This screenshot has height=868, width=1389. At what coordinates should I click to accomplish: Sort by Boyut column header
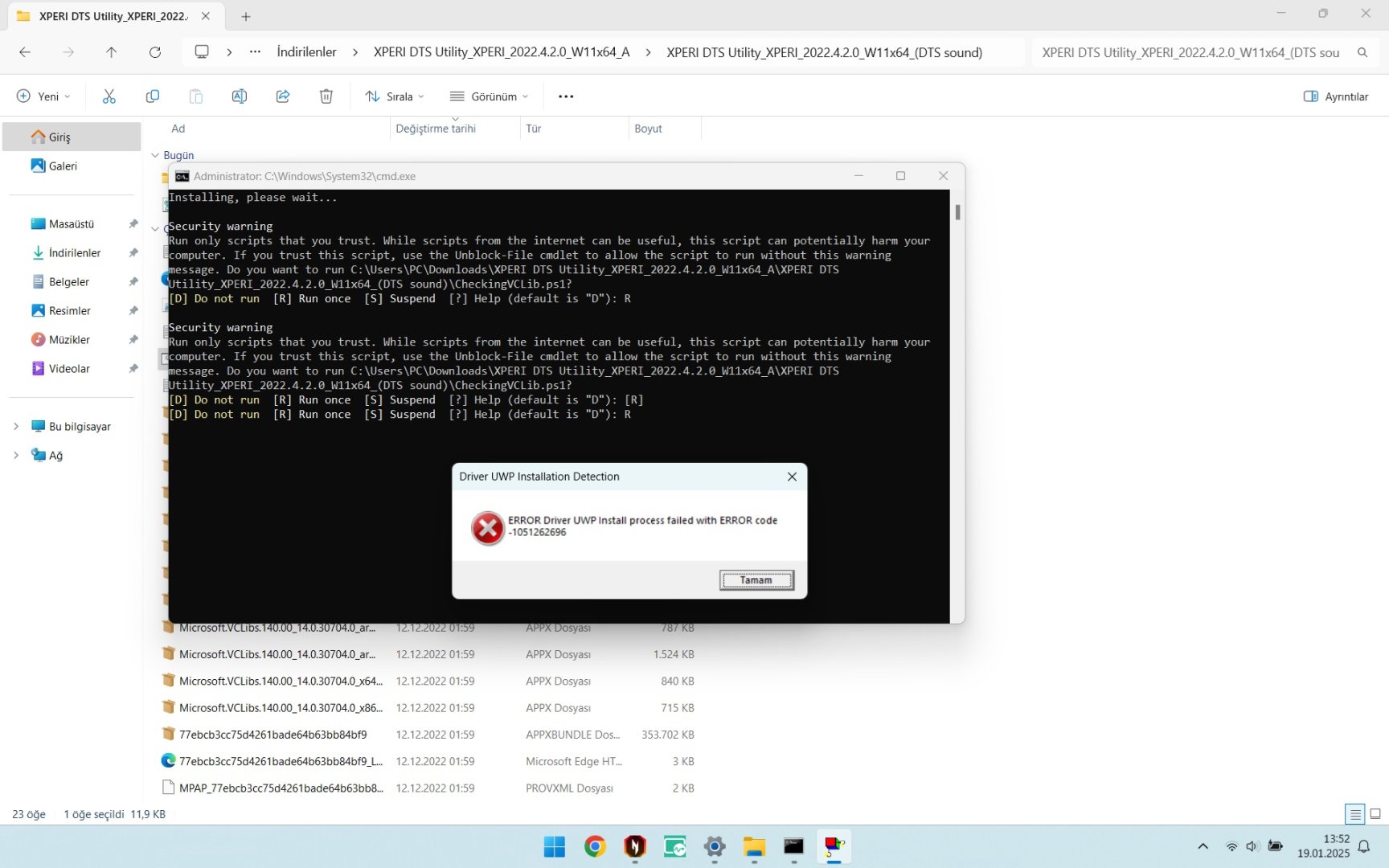pyautogui.click(x=648, y=129)
